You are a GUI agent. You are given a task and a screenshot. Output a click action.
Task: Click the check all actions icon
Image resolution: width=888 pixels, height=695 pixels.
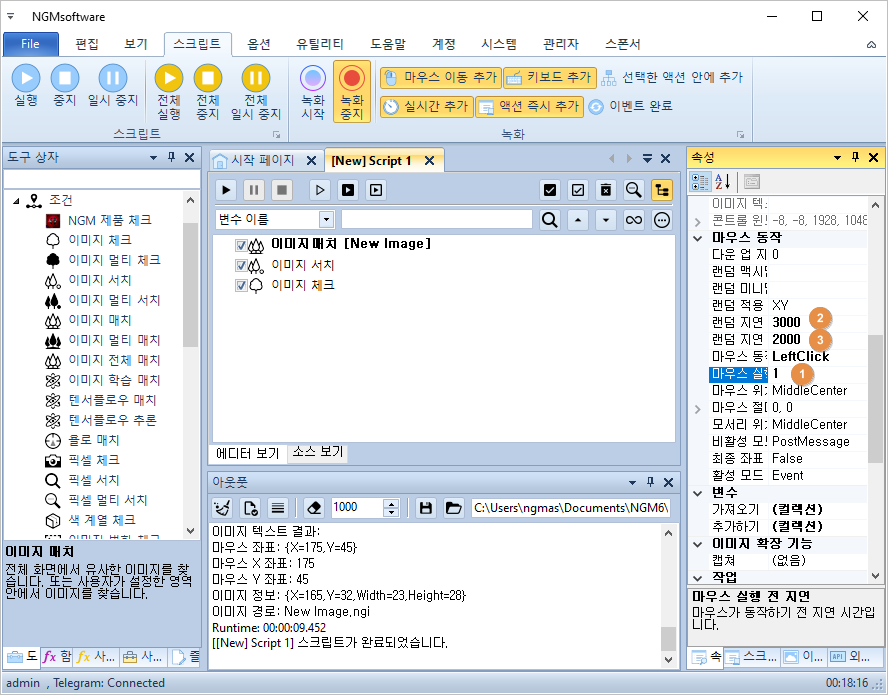click(x=549, y=190)
